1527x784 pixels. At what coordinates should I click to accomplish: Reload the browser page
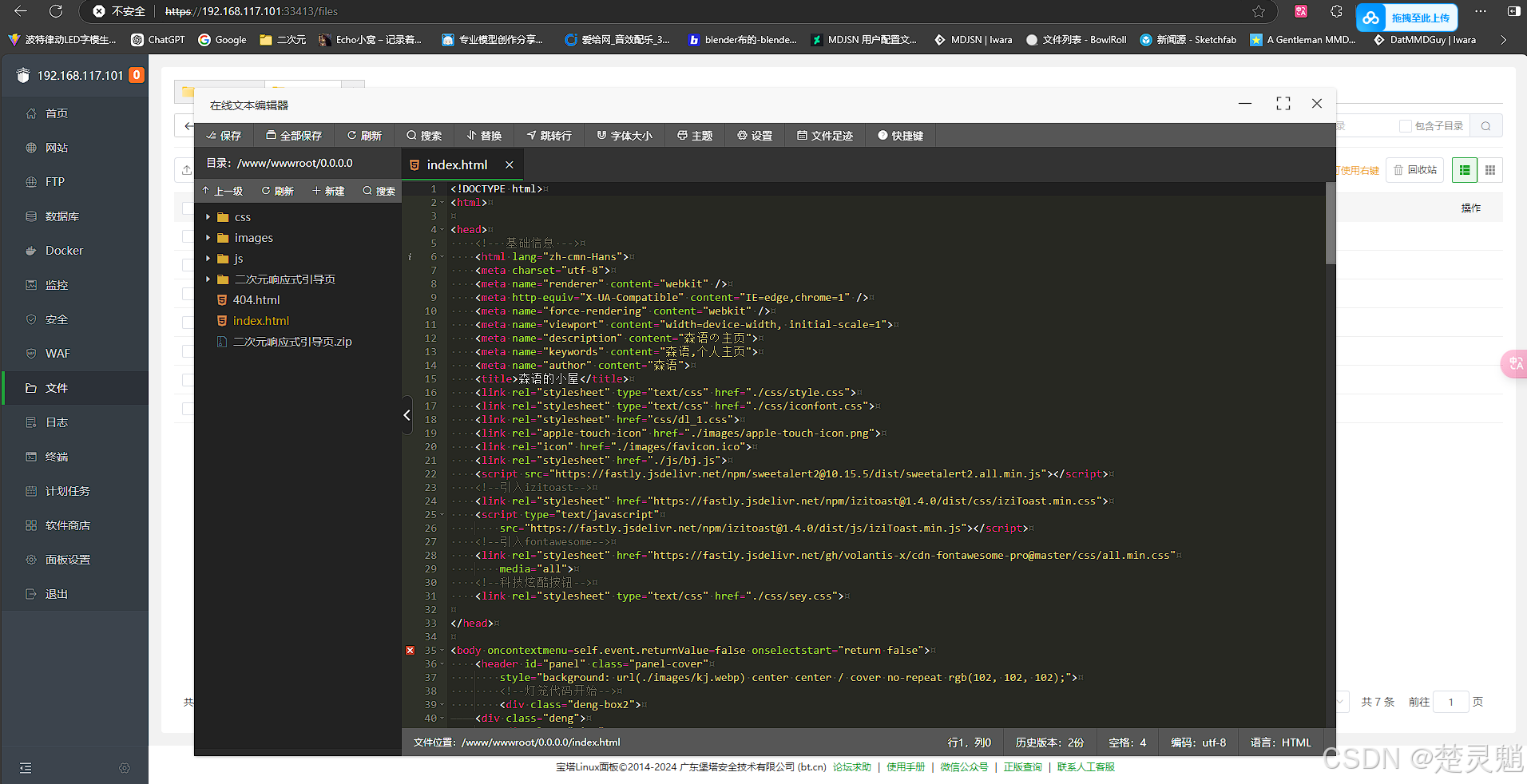[x=56, y=11]
